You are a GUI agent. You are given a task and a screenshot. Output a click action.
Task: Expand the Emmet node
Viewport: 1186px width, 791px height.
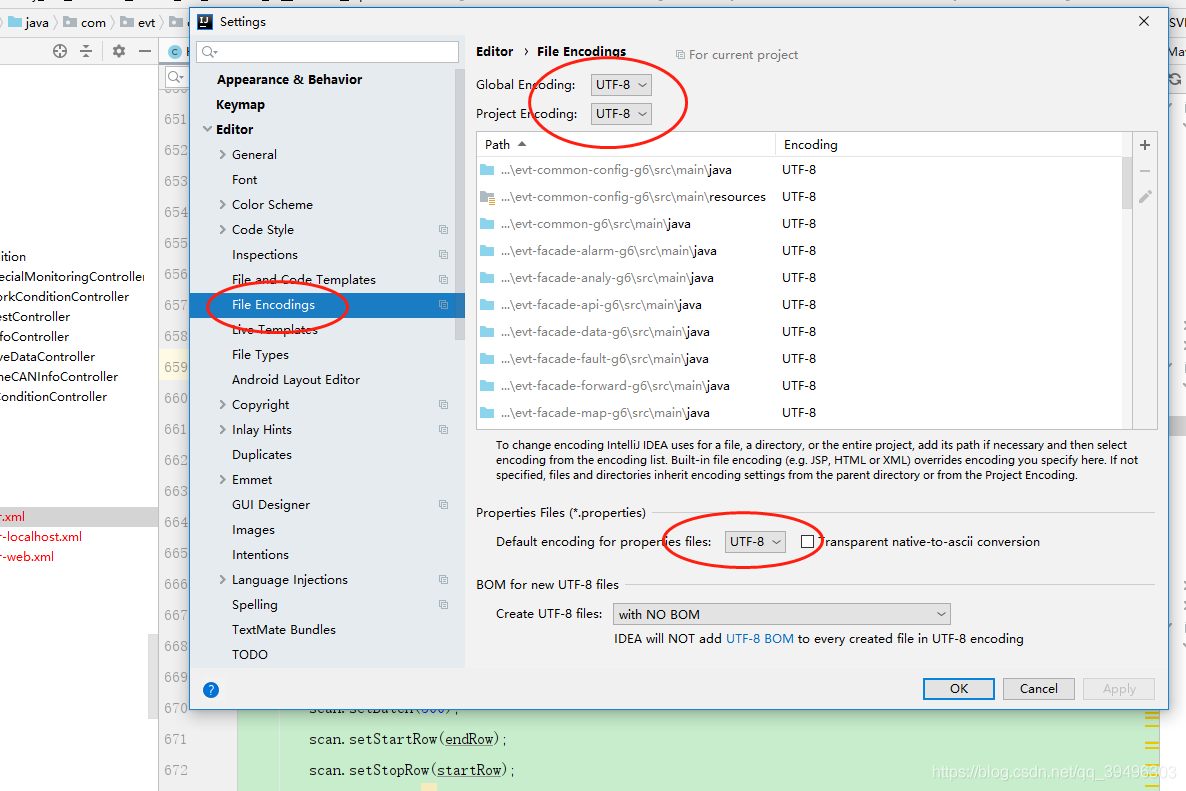(222, 479)
